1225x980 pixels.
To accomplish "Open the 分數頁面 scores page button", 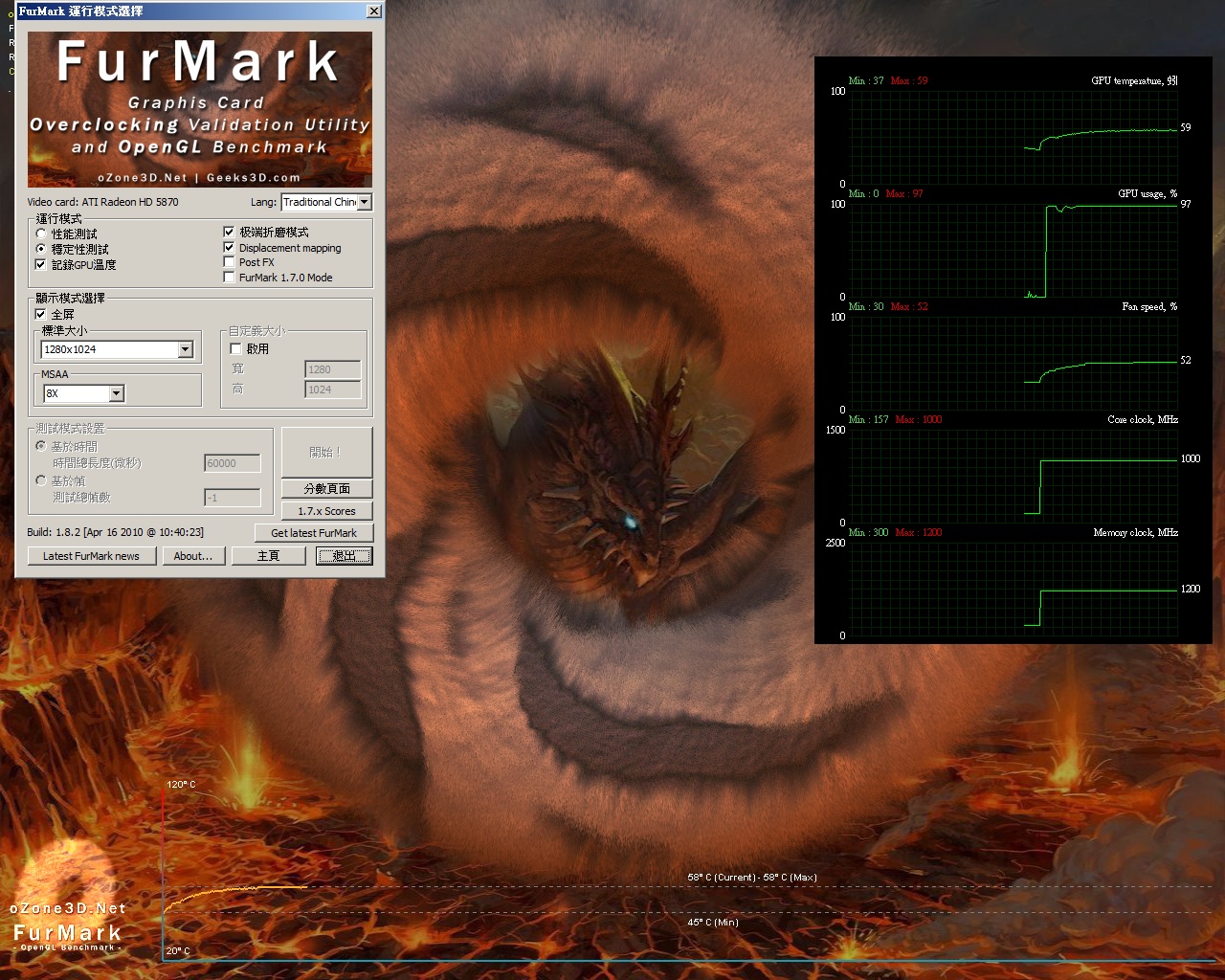I will tap(326, 488).
